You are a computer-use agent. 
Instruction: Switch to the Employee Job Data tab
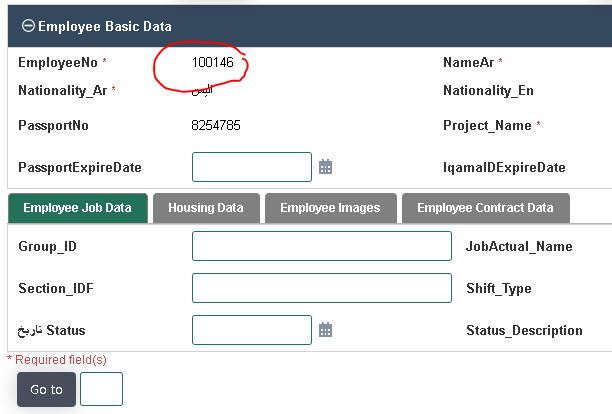coord(78,208)
